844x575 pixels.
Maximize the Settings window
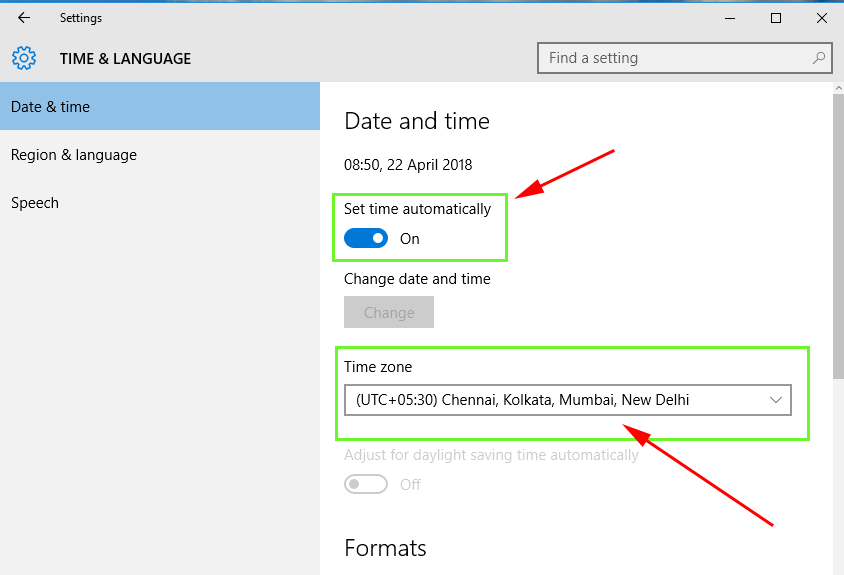point(776,18)
